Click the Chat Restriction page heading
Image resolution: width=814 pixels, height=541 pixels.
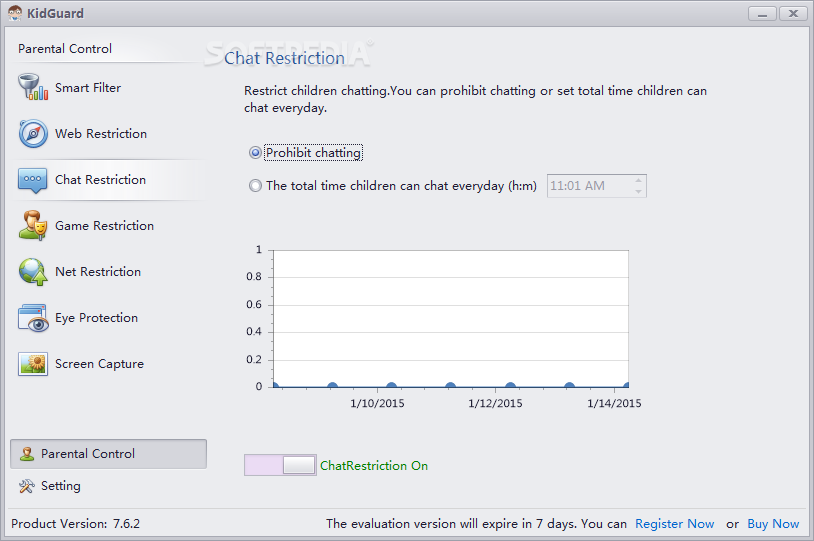tap(284, 58)
